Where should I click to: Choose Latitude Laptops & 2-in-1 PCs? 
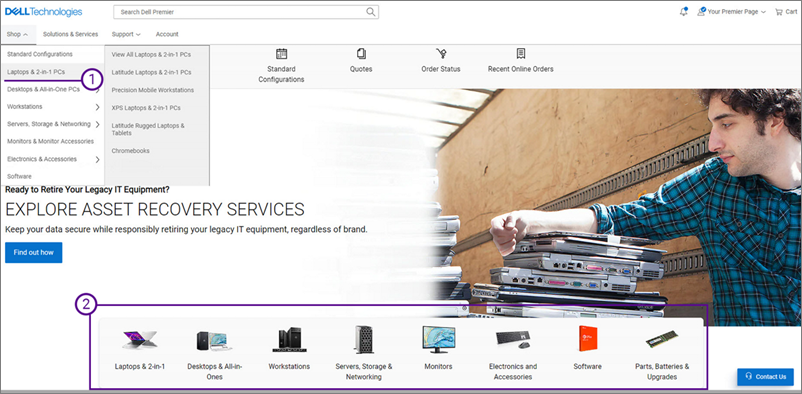151,72
